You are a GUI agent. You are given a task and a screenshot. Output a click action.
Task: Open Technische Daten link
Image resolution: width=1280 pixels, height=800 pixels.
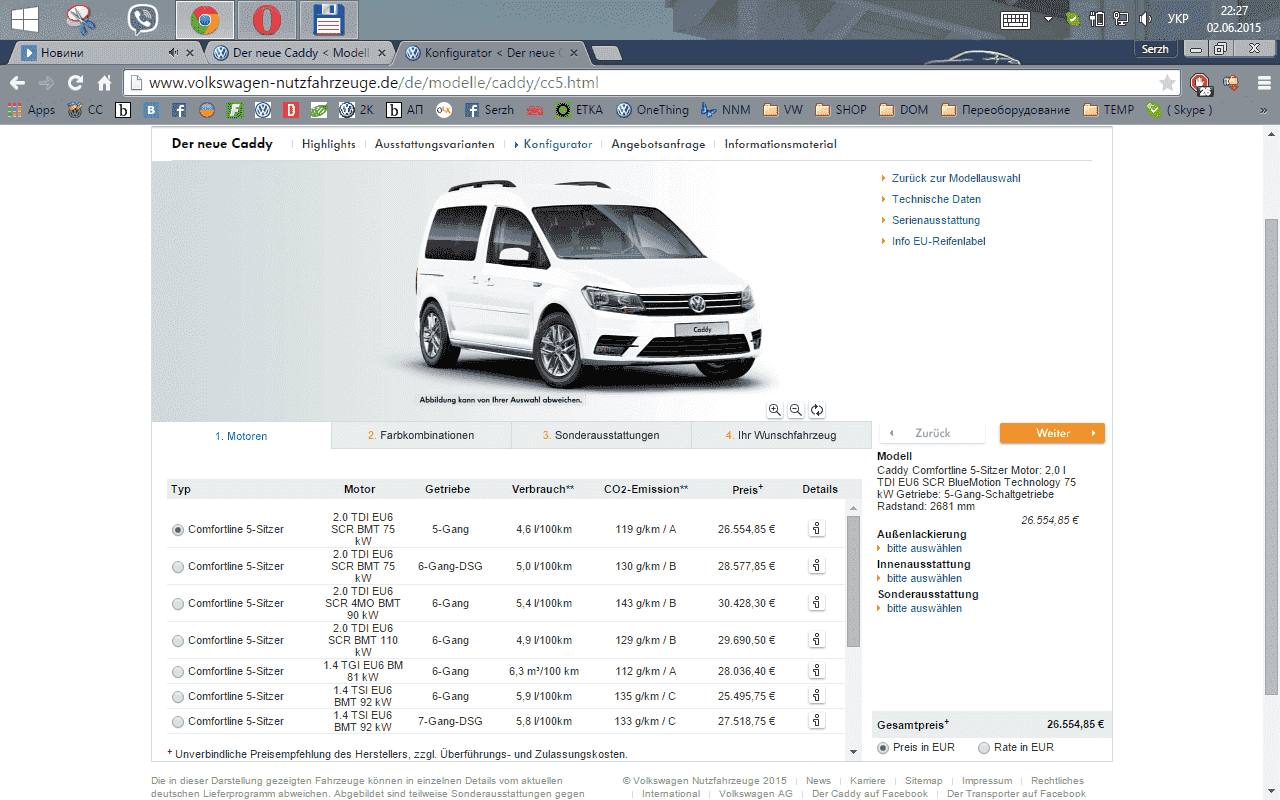click(936, 199)
